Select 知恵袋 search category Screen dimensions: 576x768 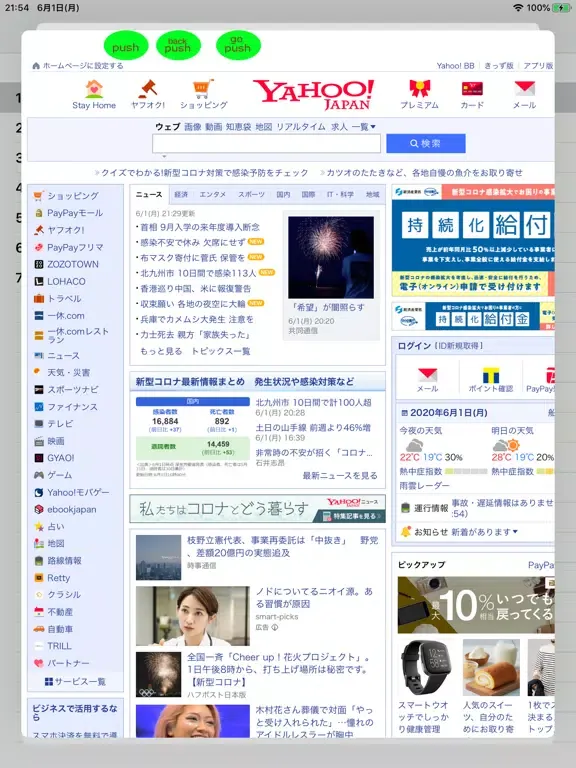click(239, 127)
